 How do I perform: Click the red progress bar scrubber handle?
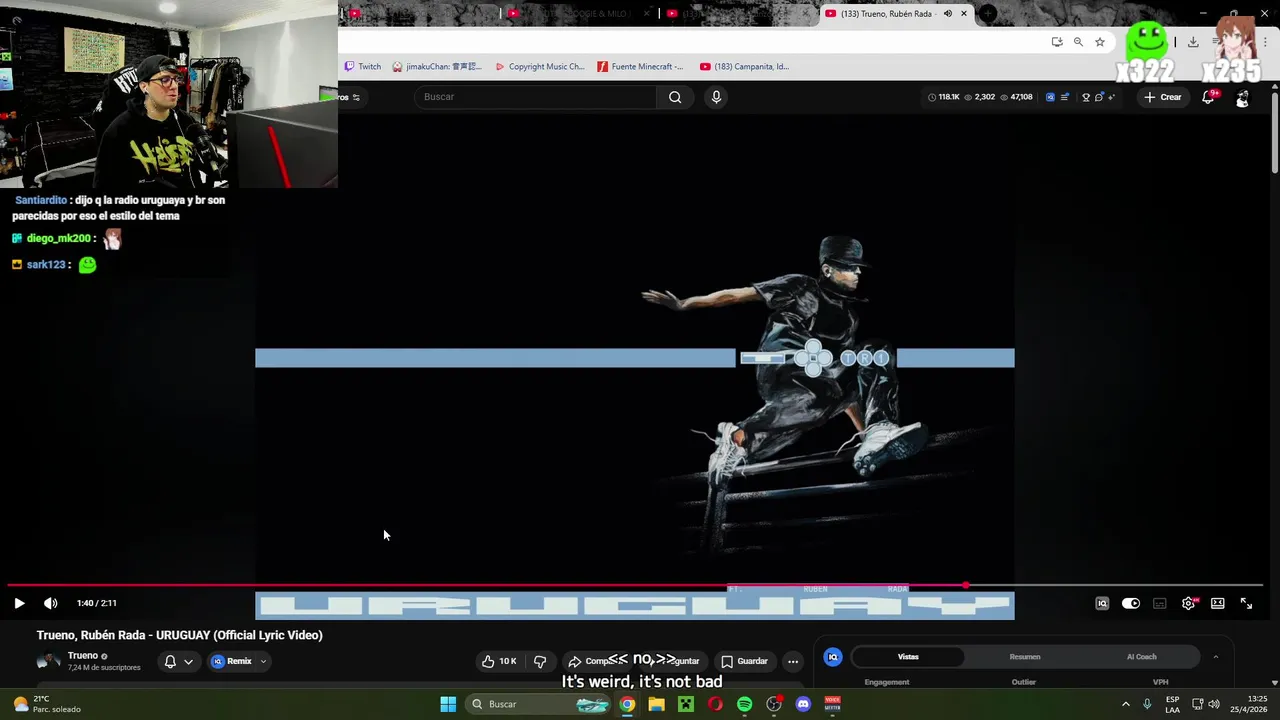point(966,585)
